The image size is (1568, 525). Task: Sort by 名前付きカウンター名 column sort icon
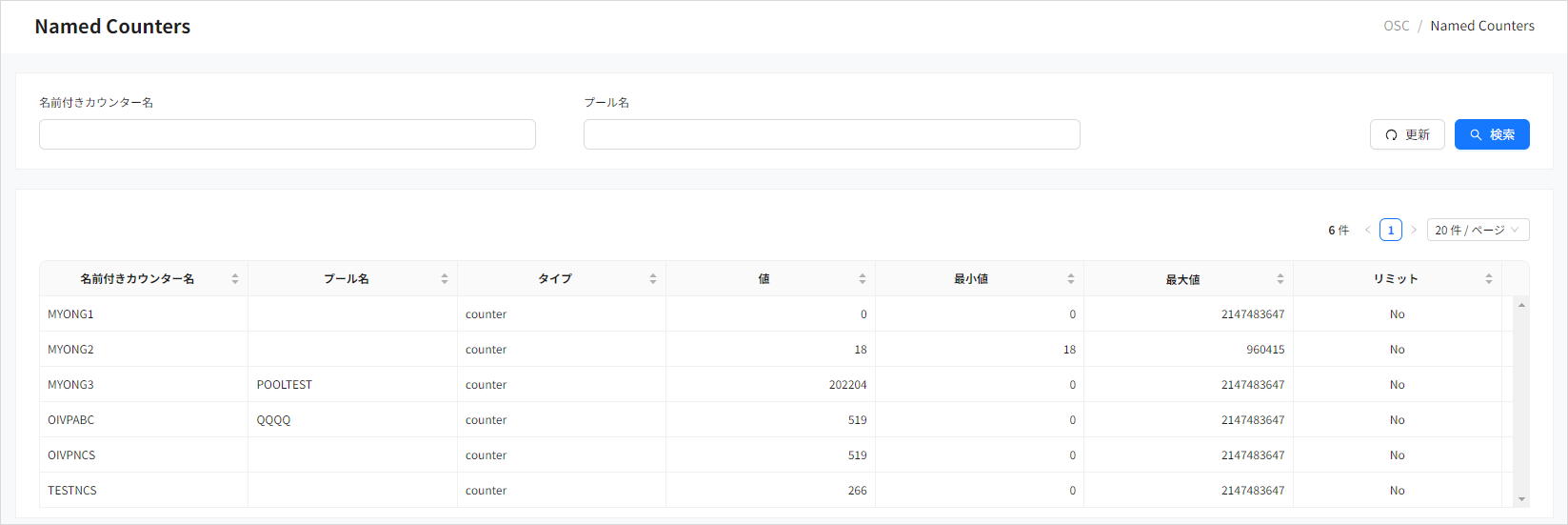pyautogui.click(x=235, y=279)
